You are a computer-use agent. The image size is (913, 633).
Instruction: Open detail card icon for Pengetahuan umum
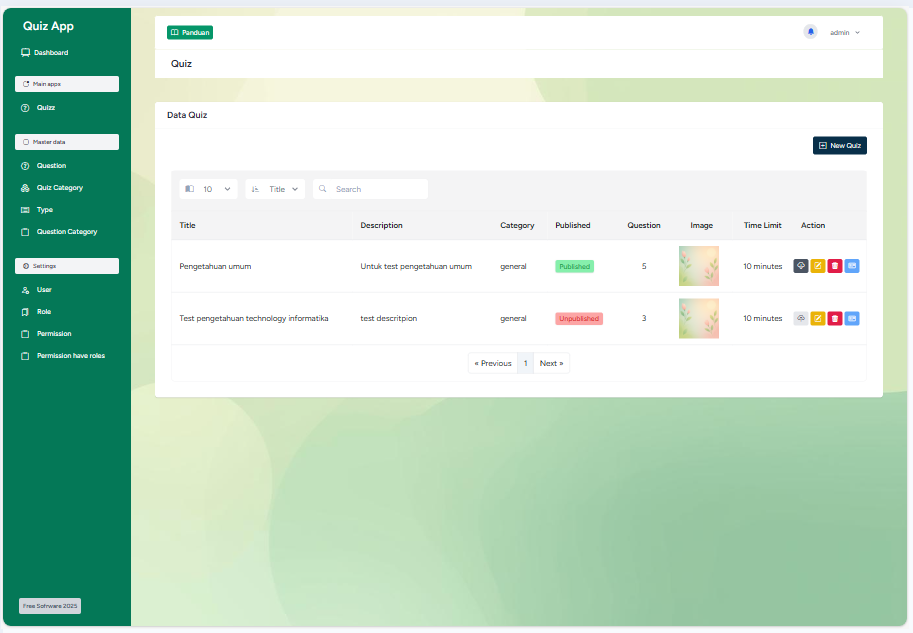(x=852, y=266)
